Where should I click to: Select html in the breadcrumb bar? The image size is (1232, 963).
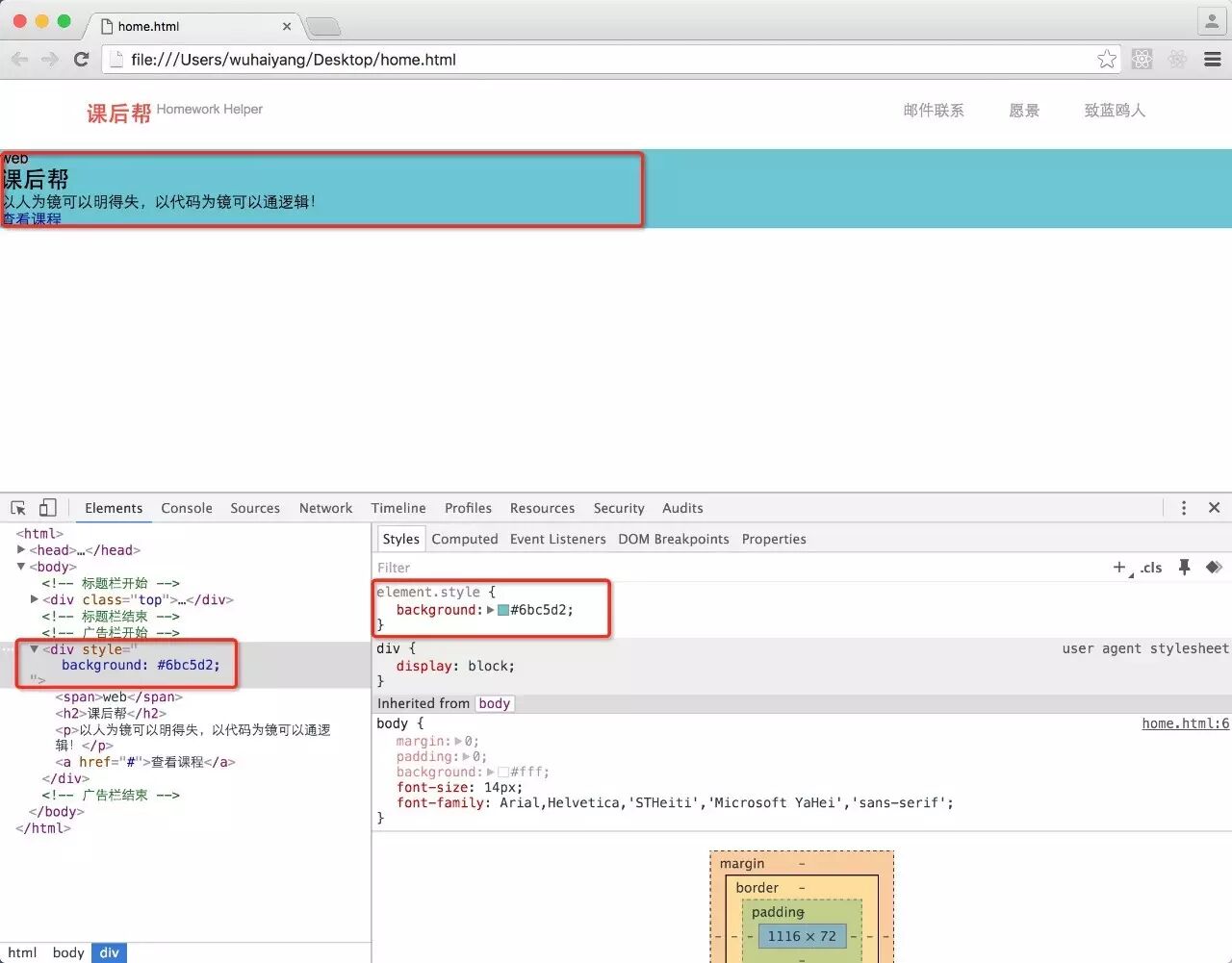click(x=22, y=952)
